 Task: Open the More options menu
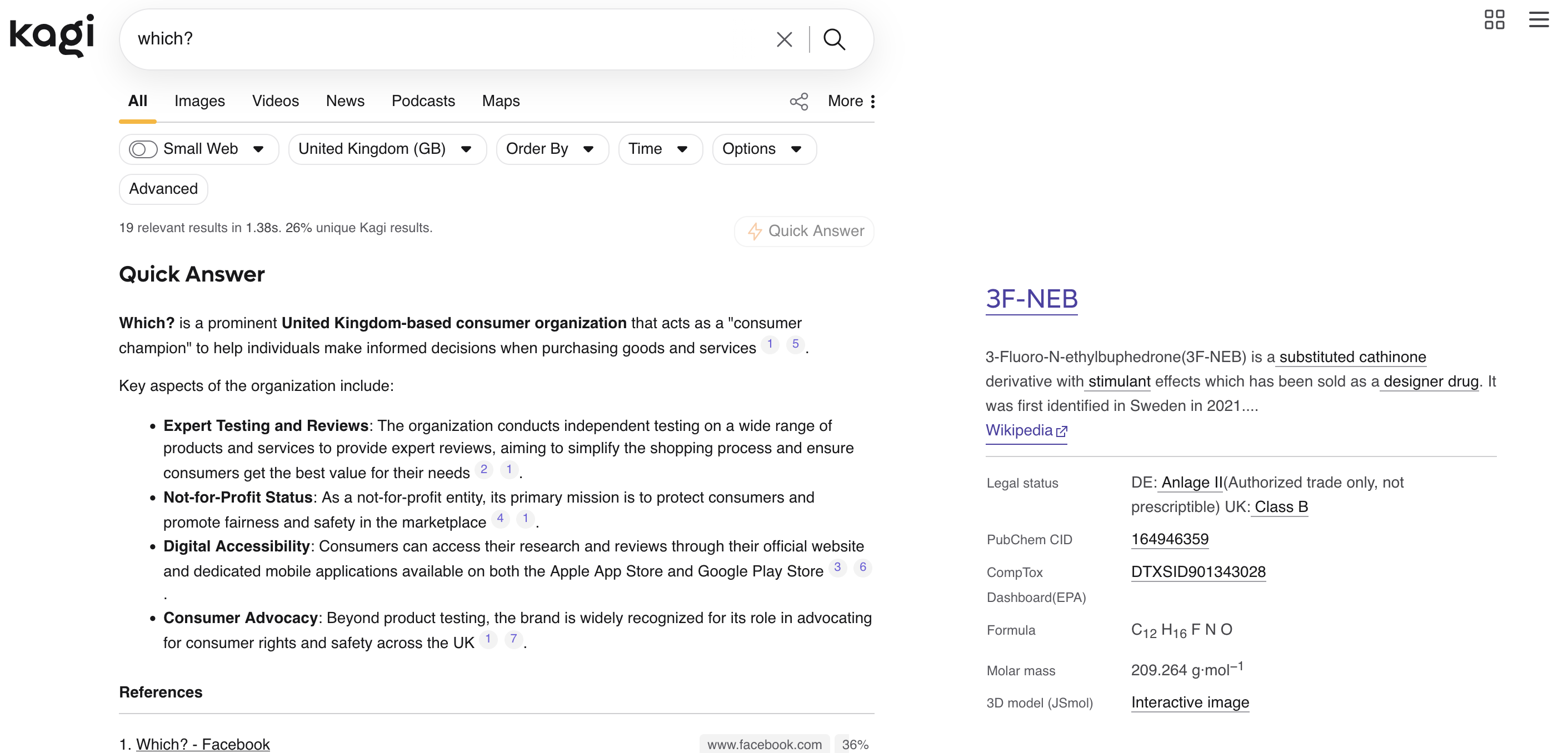(x=852, y=101)
